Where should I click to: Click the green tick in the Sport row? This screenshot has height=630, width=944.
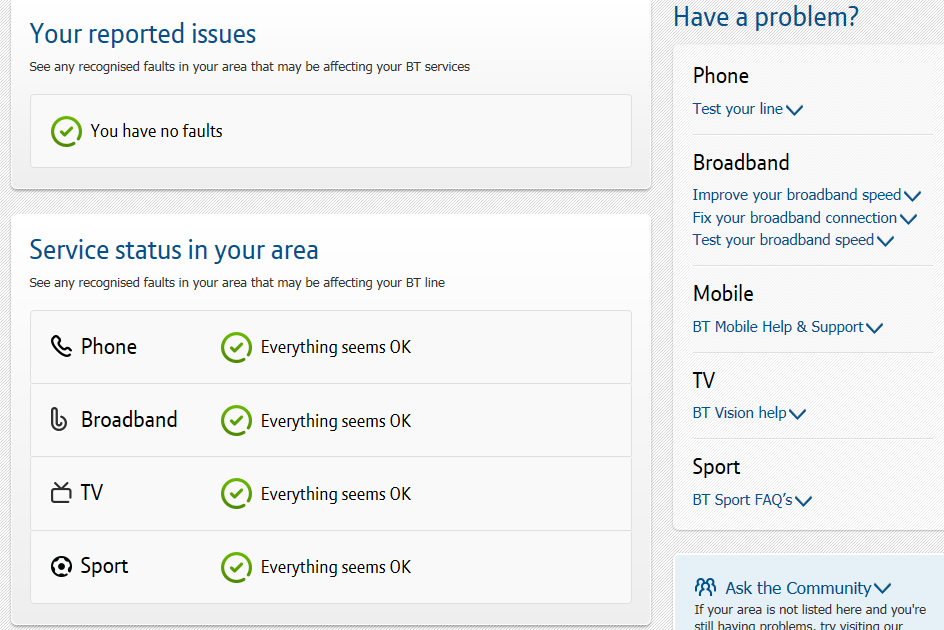point(236,567)
